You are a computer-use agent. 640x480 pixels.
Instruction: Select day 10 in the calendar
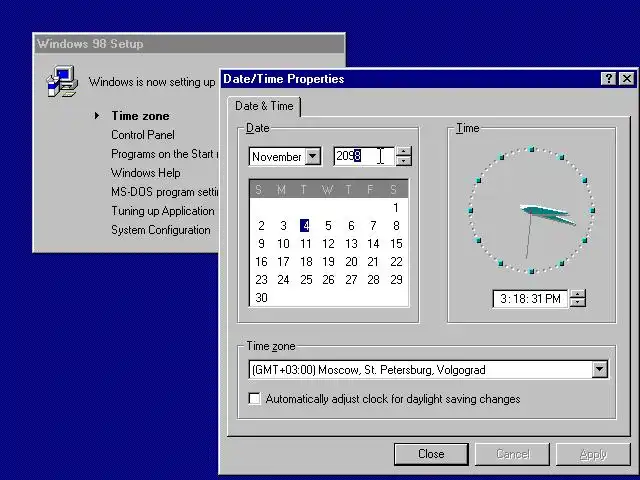(x=283, y=244)
